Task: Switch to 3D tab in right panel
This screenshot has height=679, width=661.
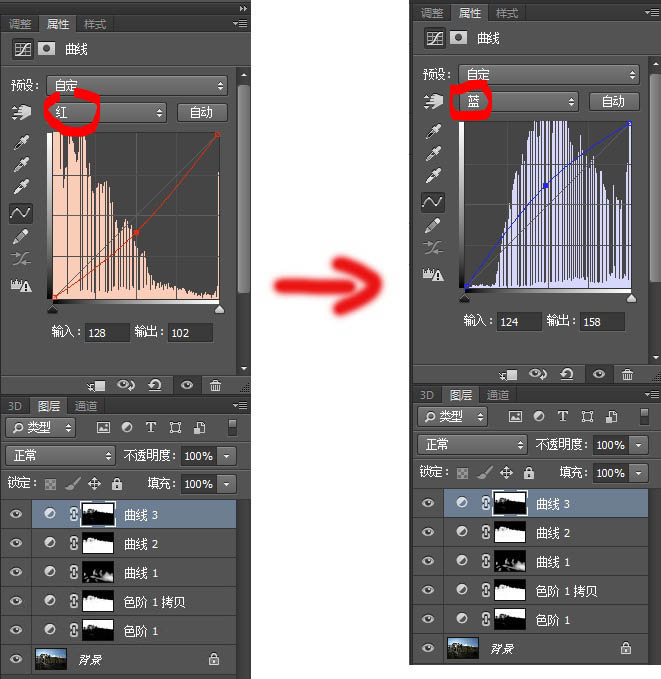Action: (427, 395)
